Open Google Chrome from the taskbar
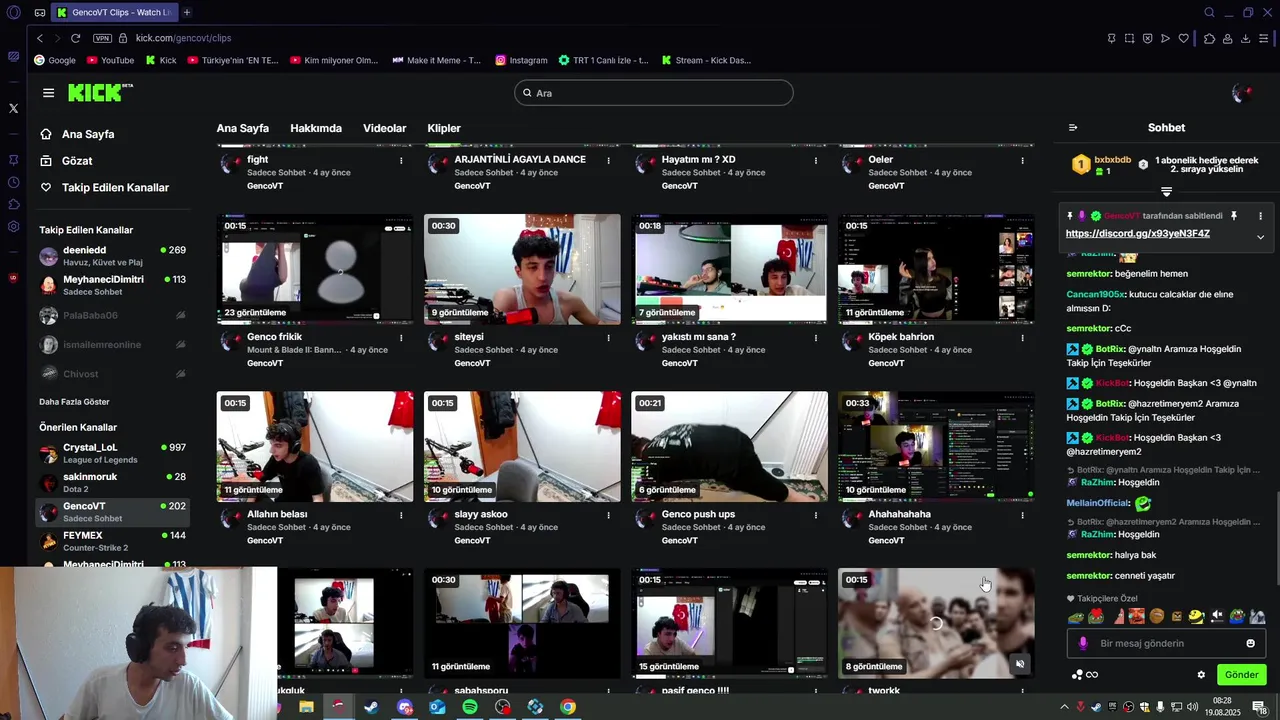The width and height of the screenshot is (1280, 720). tap(568, 707)
